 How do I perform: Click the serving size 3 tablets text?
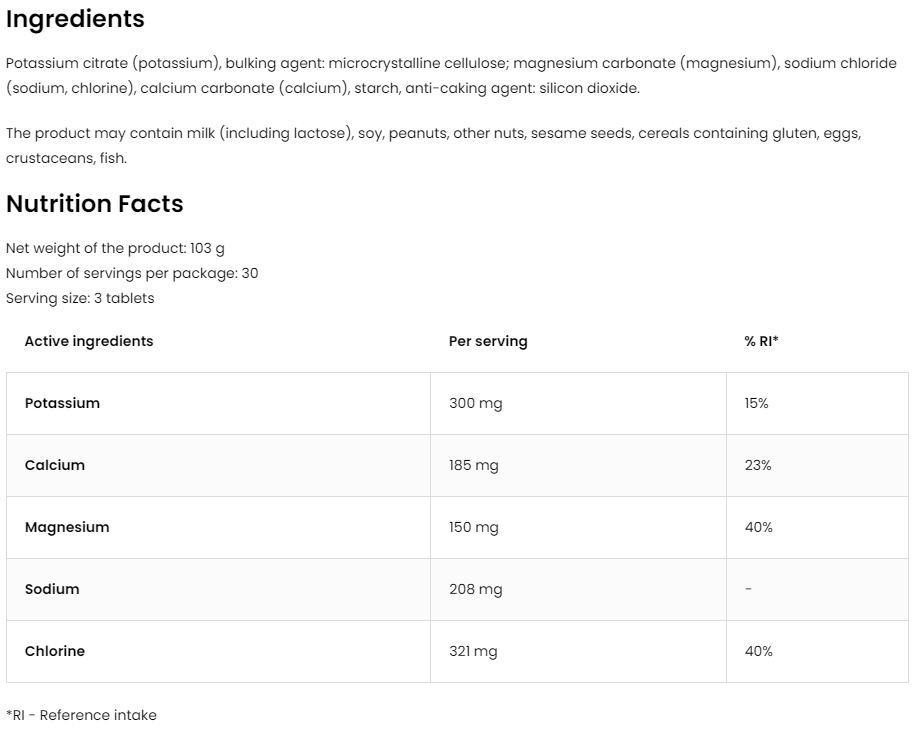pyautogui.click(x=80, y=298)
